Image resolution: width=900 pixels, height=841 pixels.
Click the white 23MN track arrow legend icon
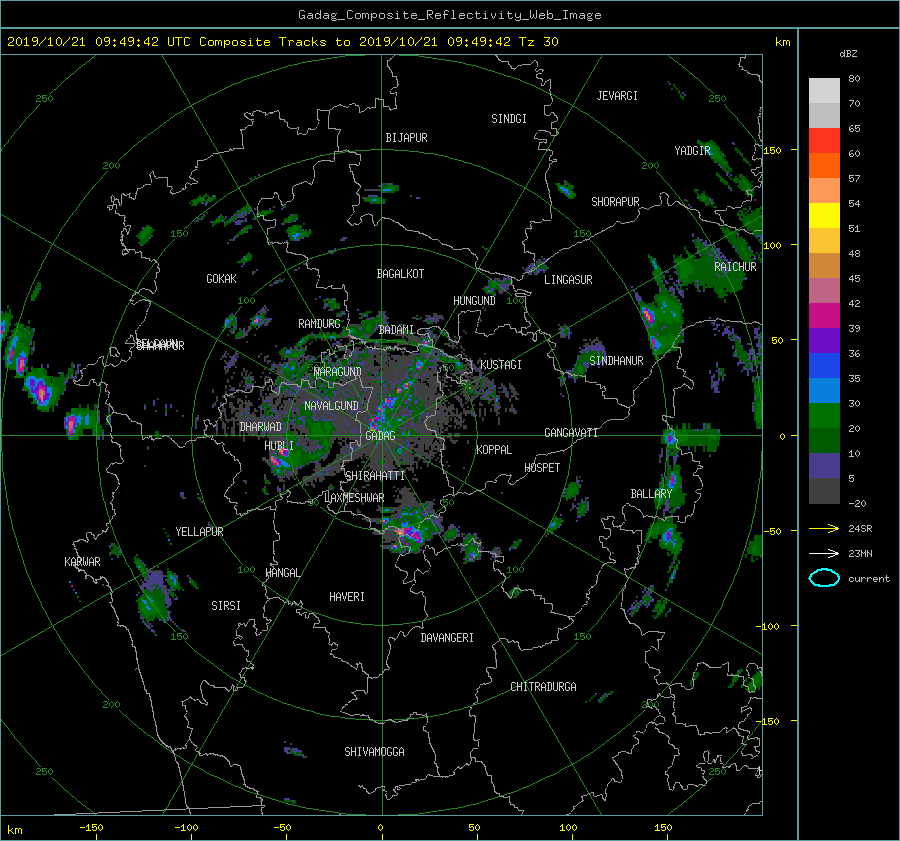click(x=824, y=553)
